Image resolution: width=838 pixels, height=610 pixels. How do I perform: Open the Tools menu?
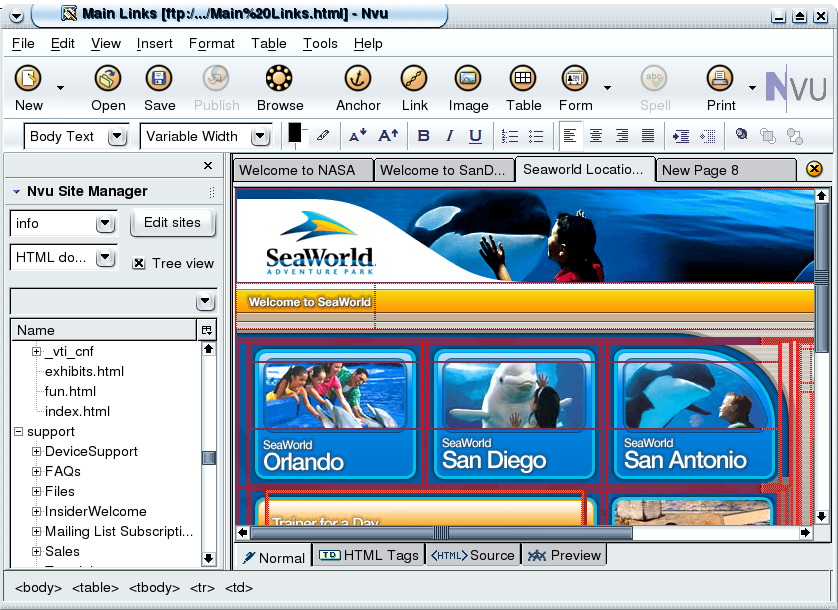click(320, 43)
